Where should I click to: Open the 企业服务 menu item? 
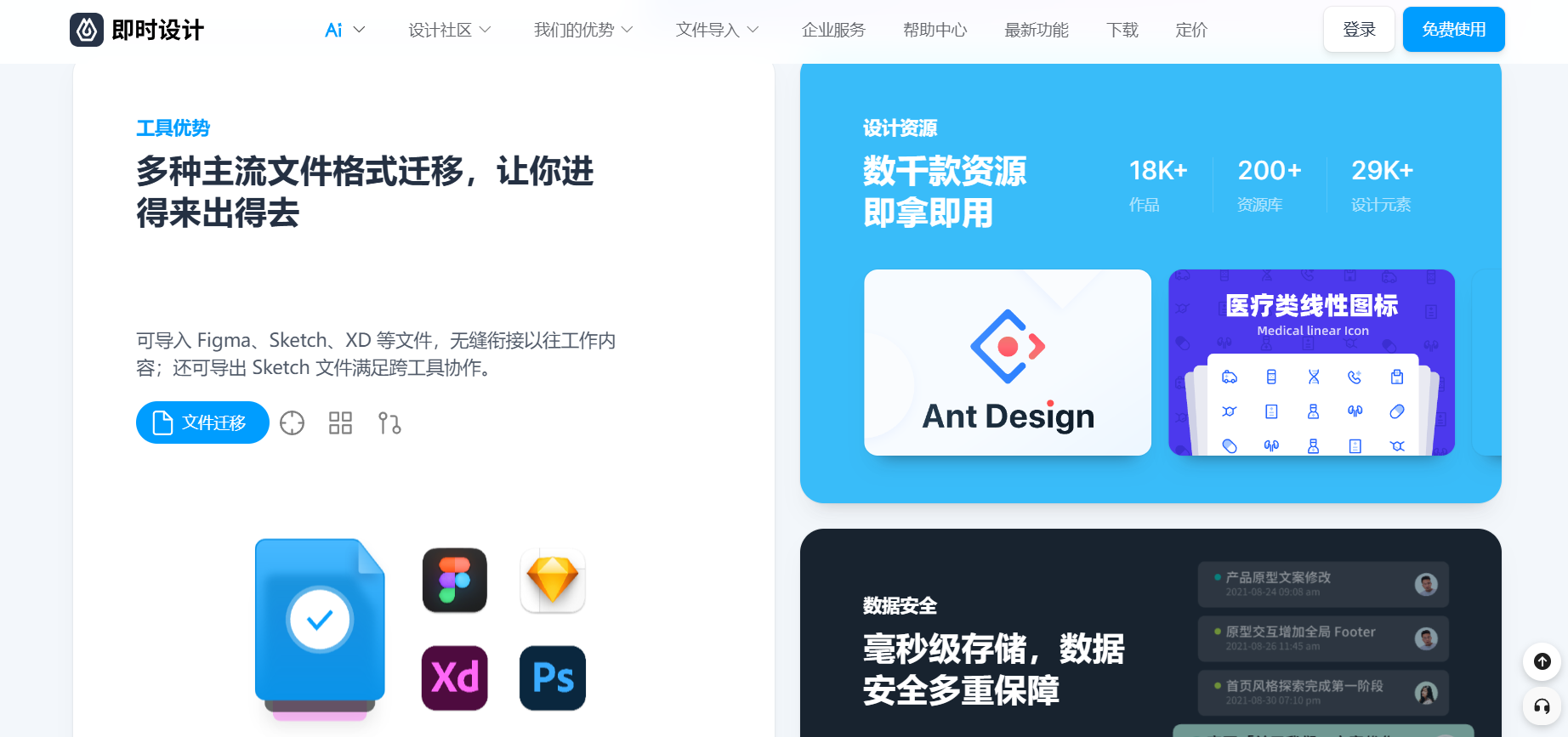coord(833,30)
